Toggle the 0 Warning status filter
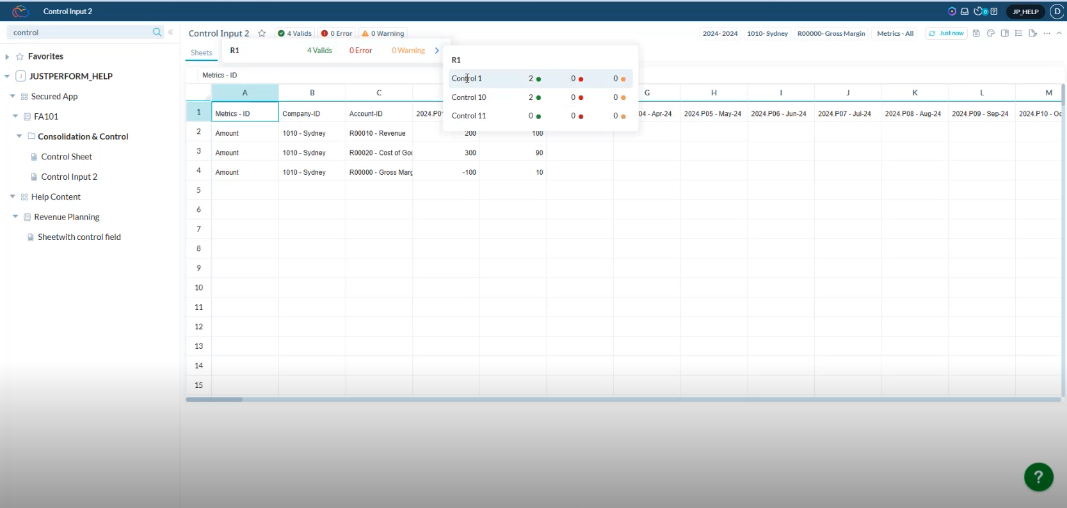The image size is (1067, 508). (x=382, y=33)
